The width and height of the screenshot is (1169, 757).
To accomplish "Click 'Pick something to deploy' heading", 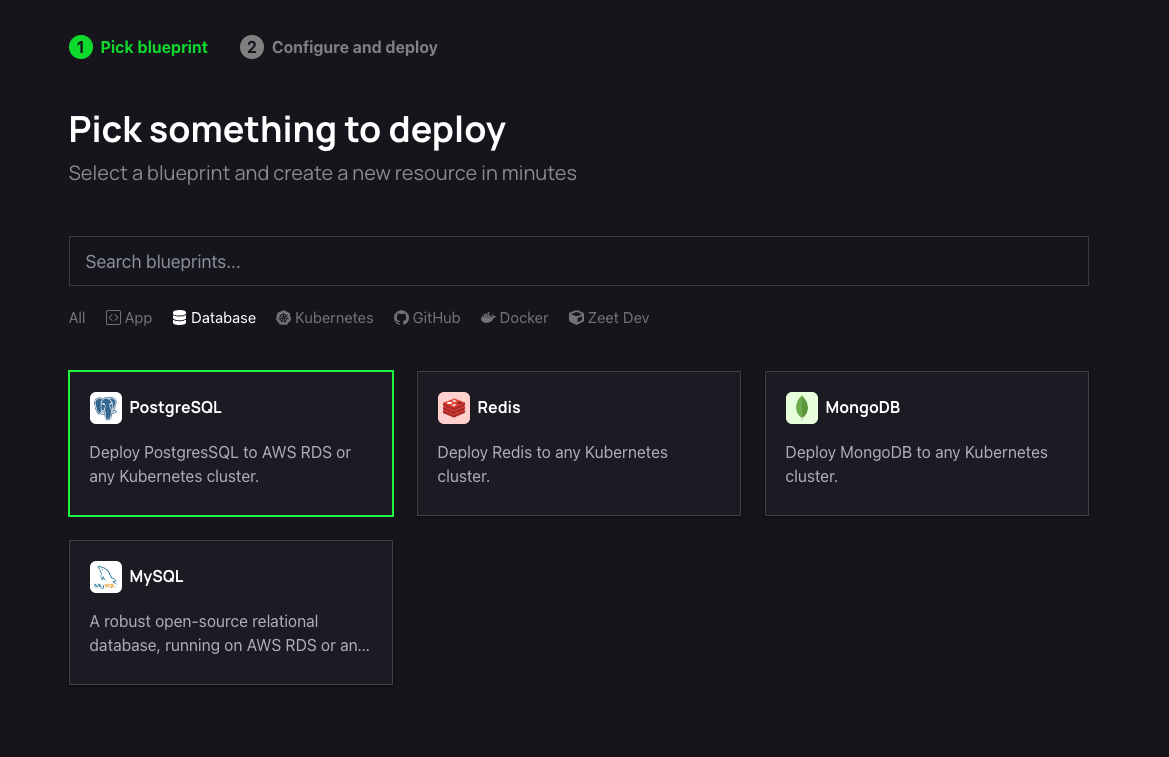I will pyautogui.click(x=287, y=130).
